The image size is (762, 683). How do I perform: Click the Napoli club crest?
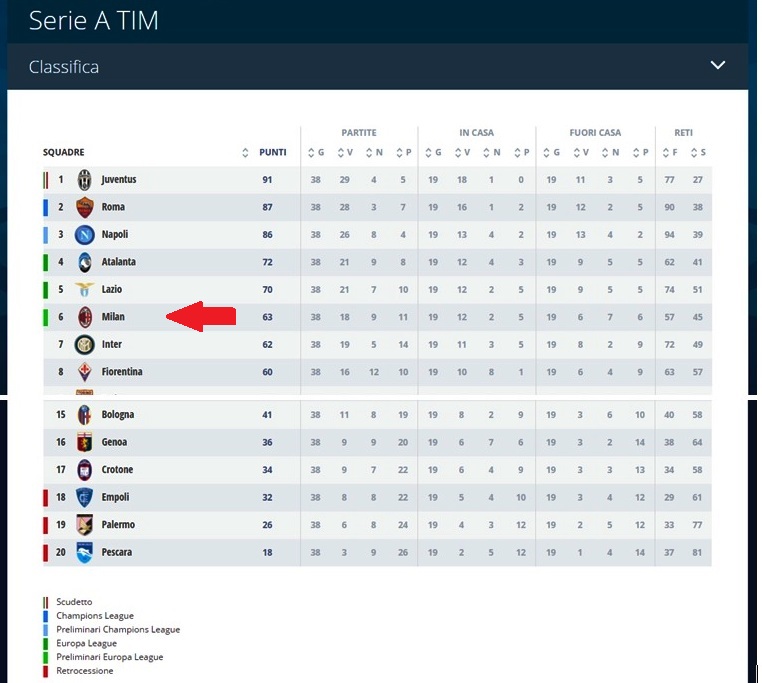click(85, 235)
